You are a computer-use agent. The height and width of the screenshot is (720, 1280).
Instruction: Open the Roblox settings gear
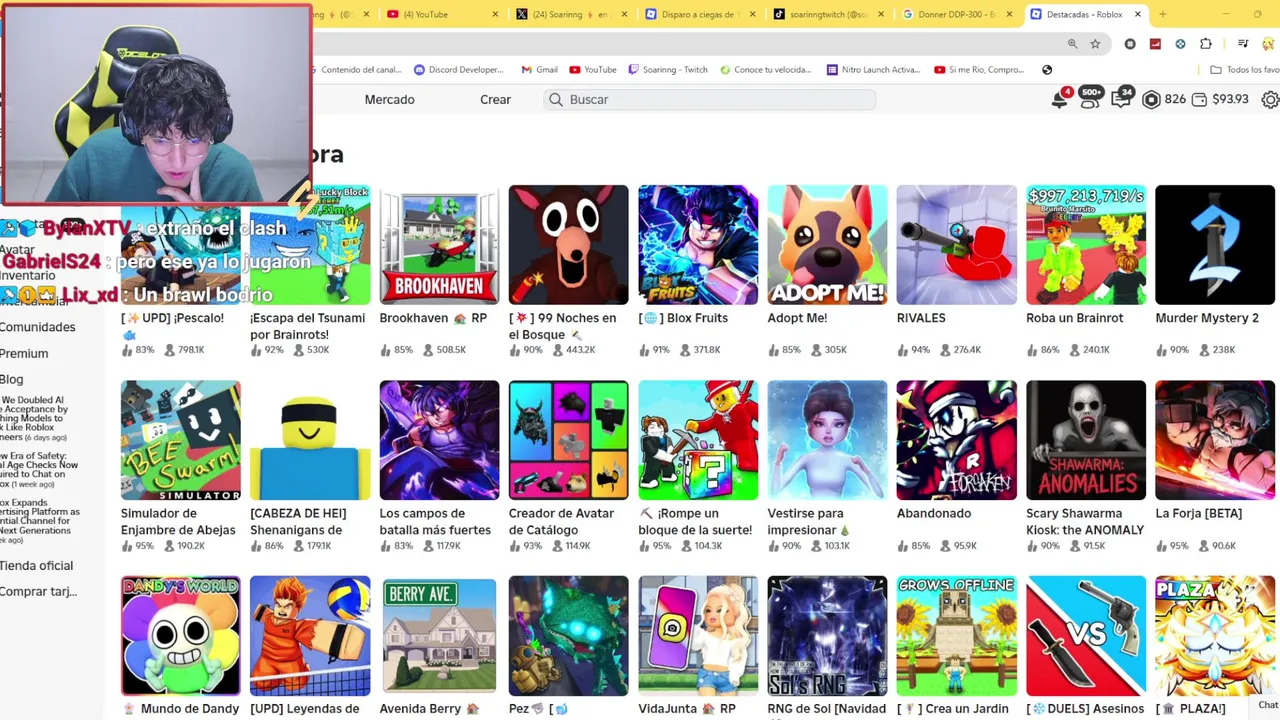coord(1270,100)
